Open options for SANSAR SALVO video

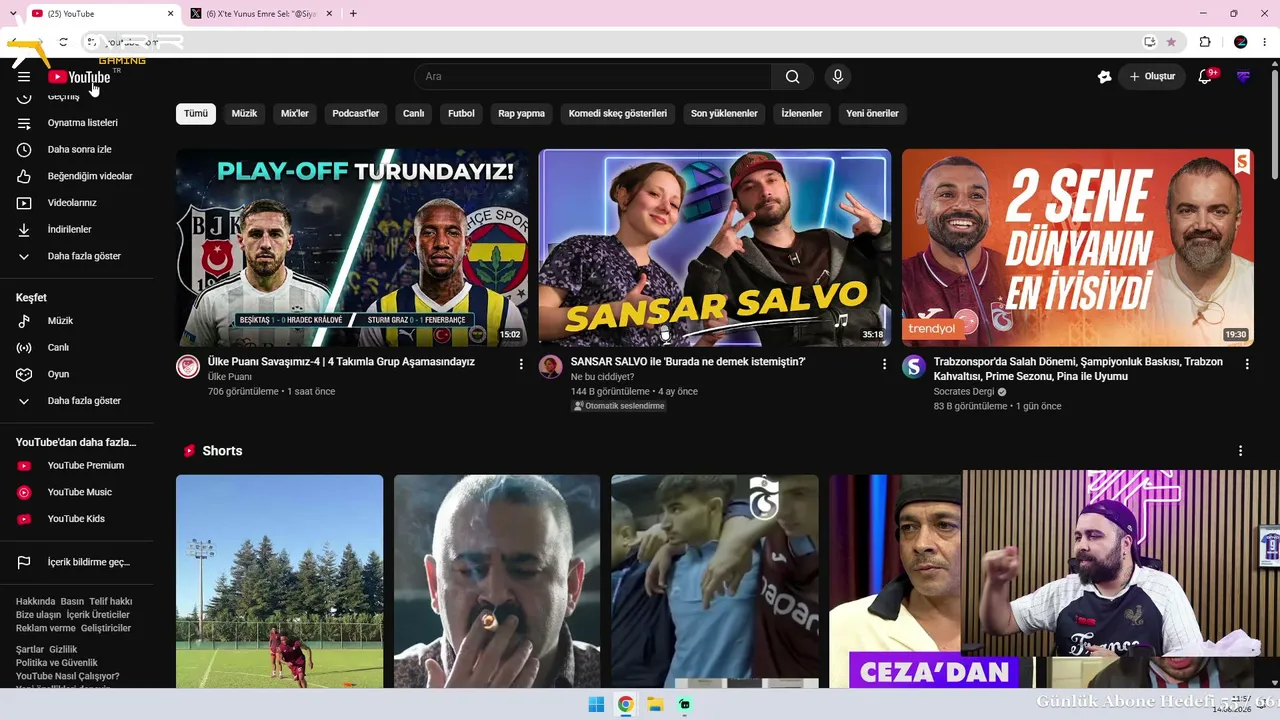point(884,365)
